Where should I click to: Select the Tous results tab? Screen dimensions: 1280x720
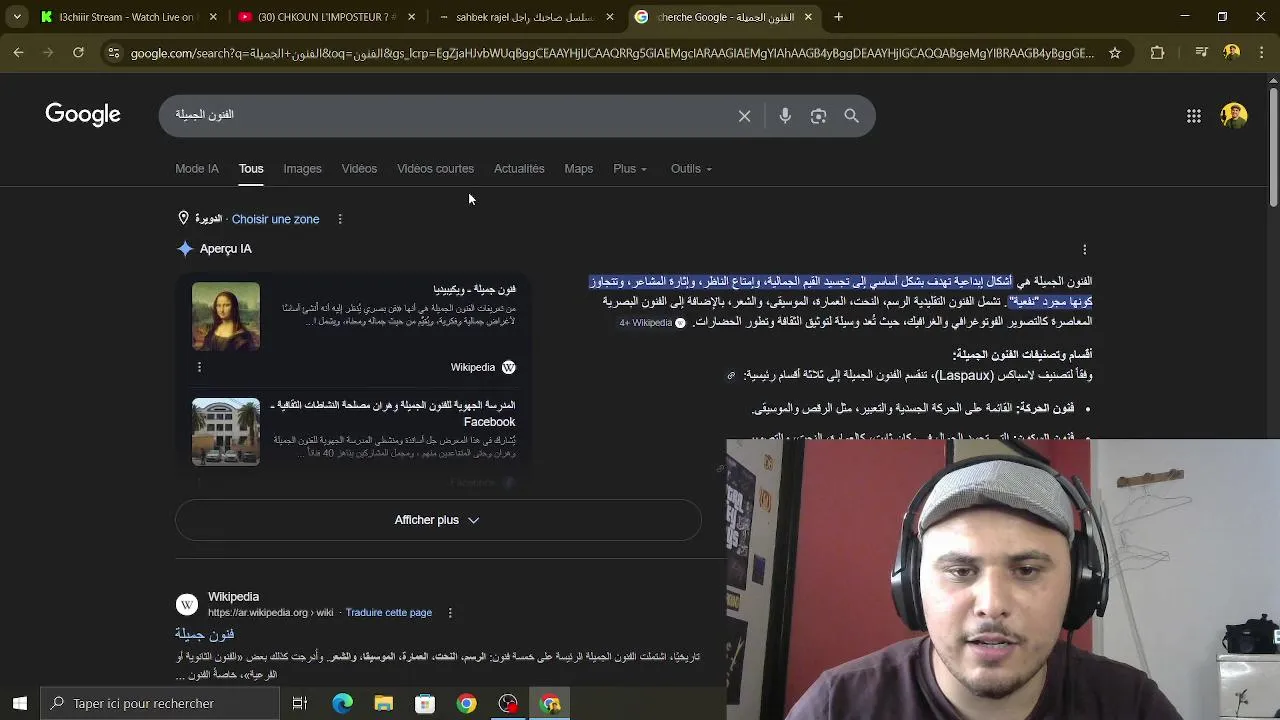coord(251,169)
